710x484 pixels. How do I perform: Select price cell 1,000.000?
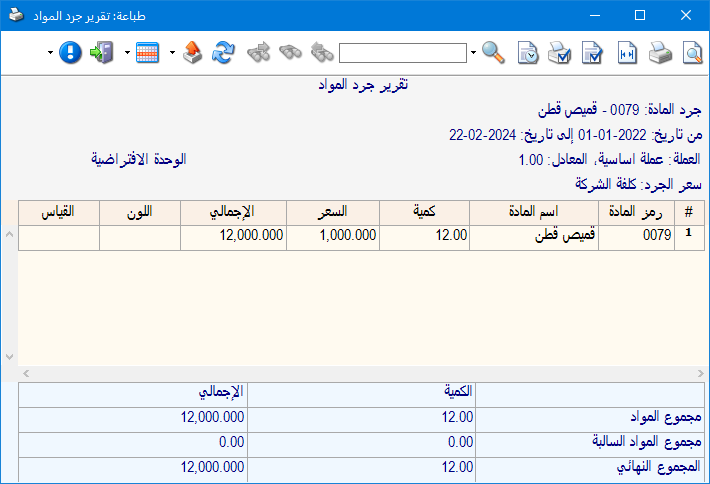[333, 237]
